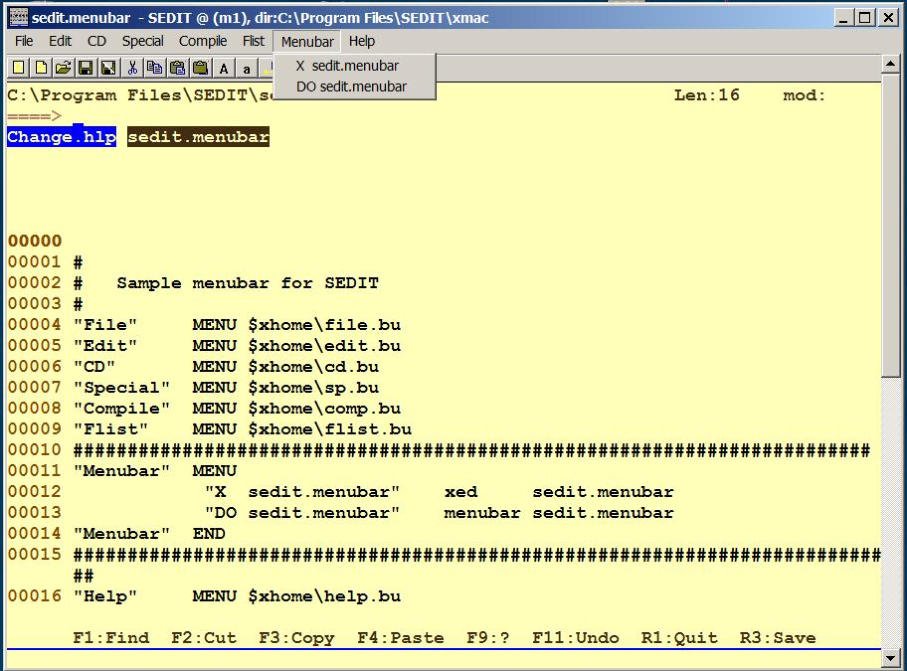Click the 'Len:16' status text
Image resolution: width=907 pixels, height=671 pixels.
pos(706,95)
